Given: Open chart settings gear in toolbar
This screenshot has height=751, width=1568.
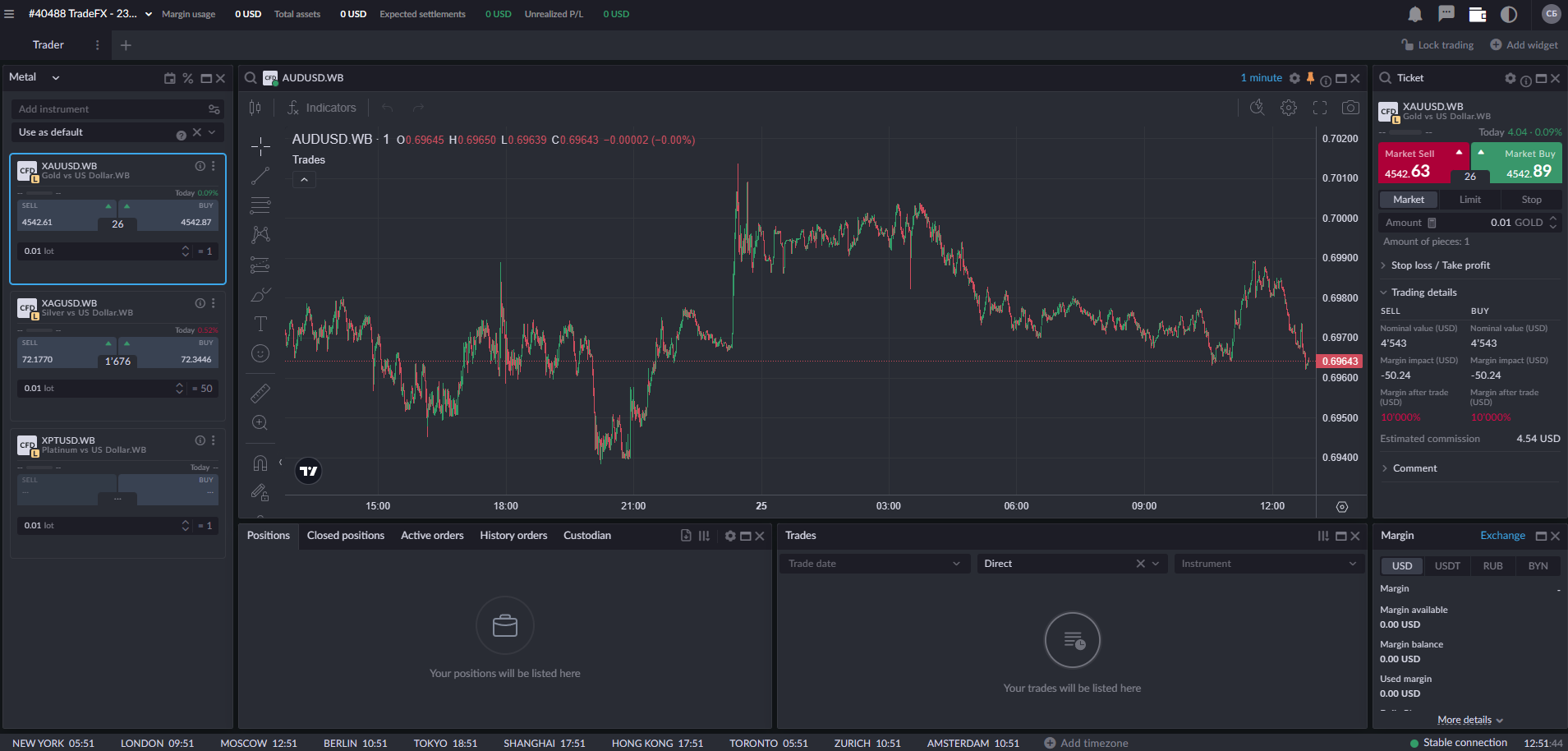Looking at the screenshot, I should [x=1288, y=108].
